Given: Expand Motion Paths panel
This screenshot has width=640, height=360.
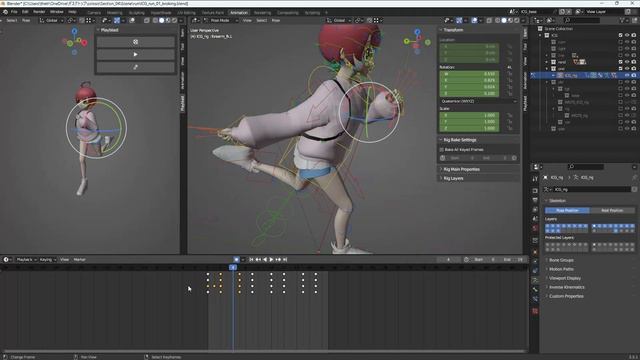Looking at the screenshot, I should (x=561, y=269).
